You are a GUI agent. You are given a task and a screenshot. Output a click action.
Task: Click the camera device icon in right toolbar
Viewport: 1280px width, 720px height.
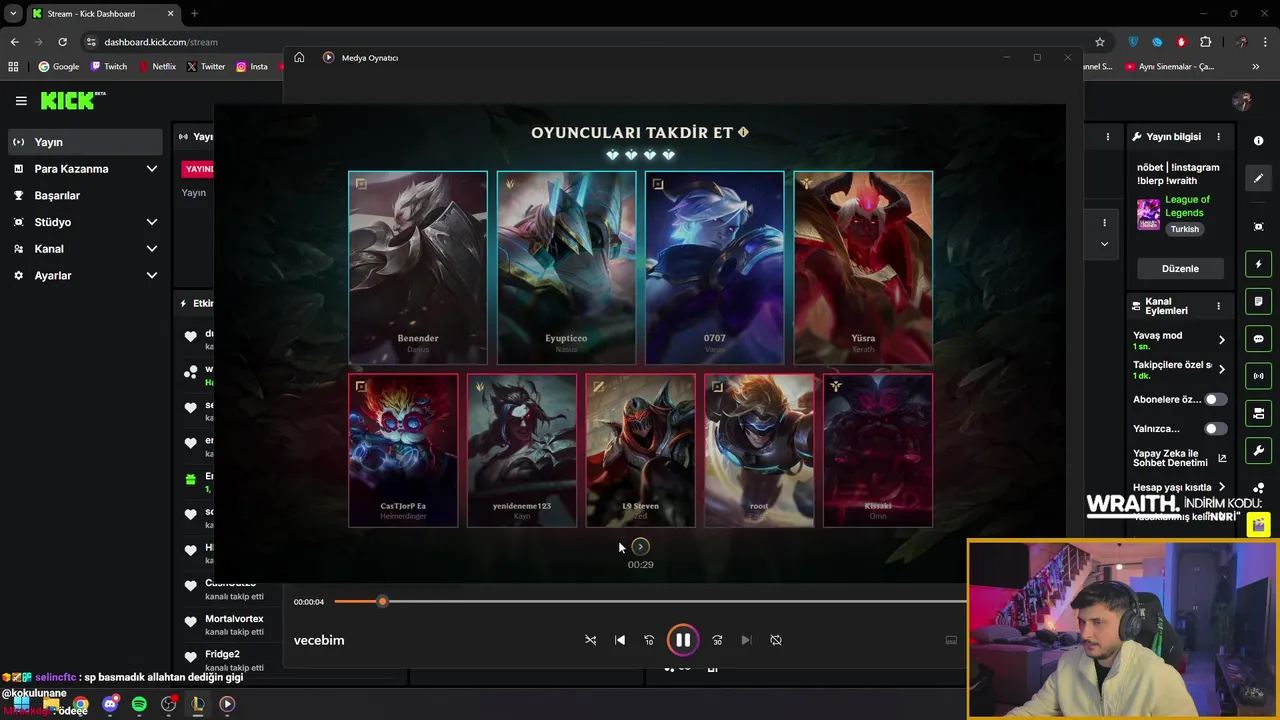pos(1259,413)
